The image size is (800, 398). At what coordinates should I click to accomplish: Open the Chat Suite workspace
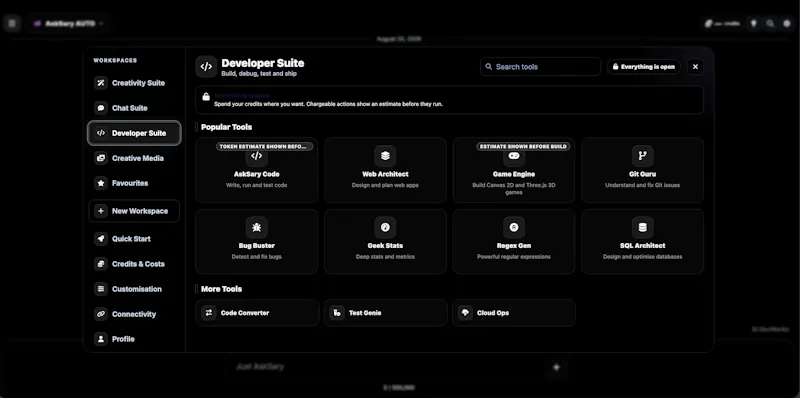(134, 108)
